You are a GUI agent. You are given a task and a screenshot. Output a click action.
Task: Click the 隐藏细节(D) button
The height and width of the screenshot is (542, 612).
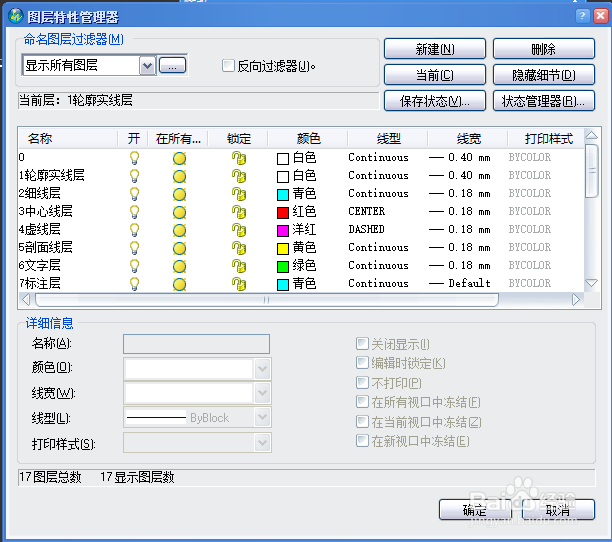click(544, 75)
